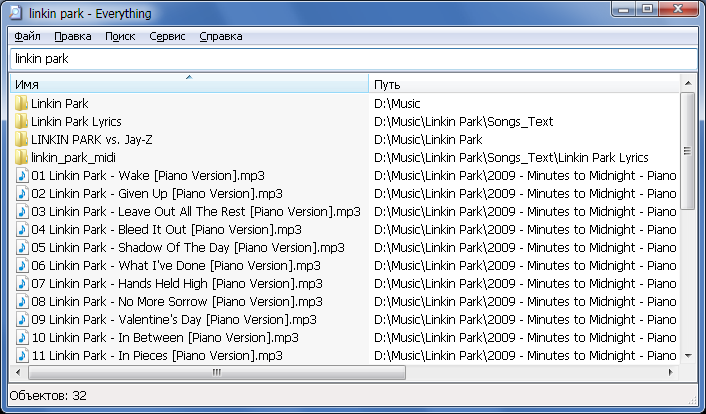
Task: Close the Everything window
Action: pos(679,9)
